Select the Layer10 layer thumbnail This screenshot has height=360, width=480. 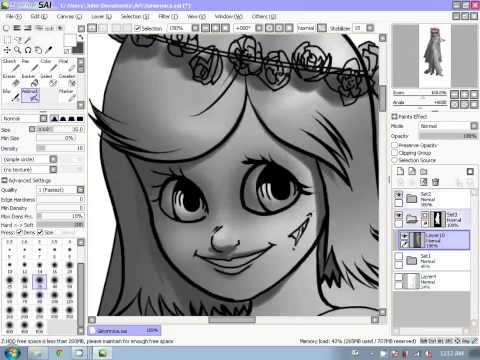tap(417, 240)
